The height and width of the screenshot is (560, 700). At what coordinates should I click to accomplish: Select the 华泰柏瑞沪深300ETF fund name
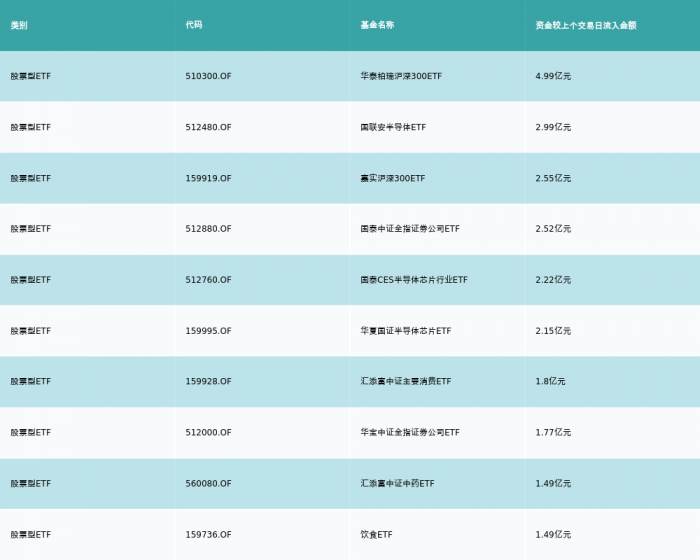pyautogui.click(x=401, y=76)
